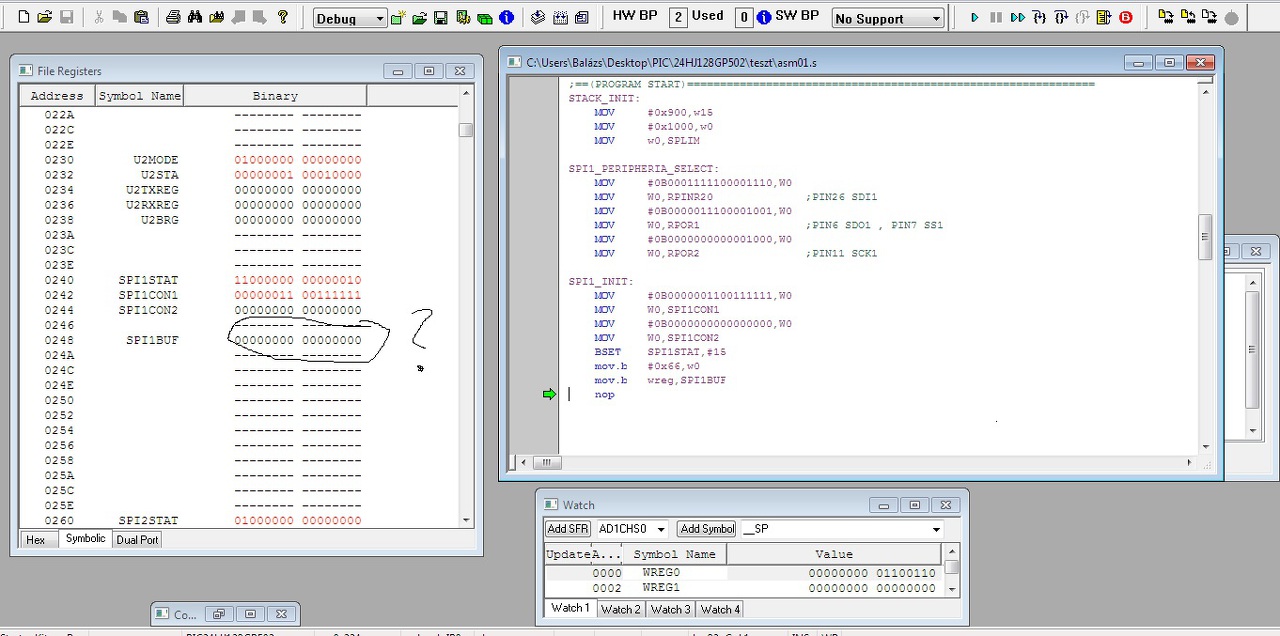Screen dimensions: 1280x636
Task: Open the No Support dropdown
Action: [936, 19]
